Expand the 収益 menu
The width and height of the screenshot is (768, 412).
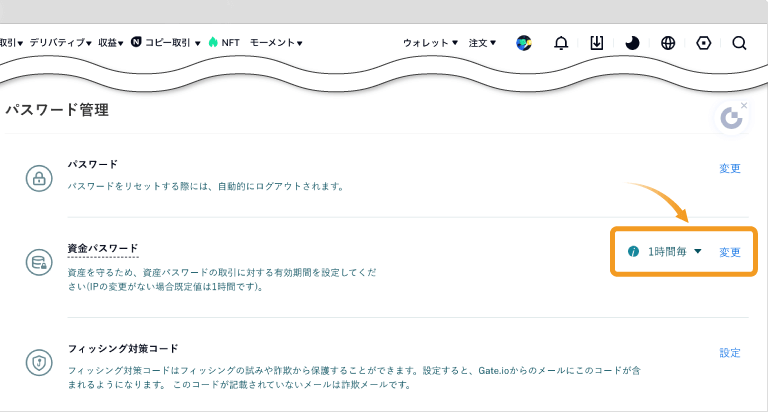coord(110,43)
